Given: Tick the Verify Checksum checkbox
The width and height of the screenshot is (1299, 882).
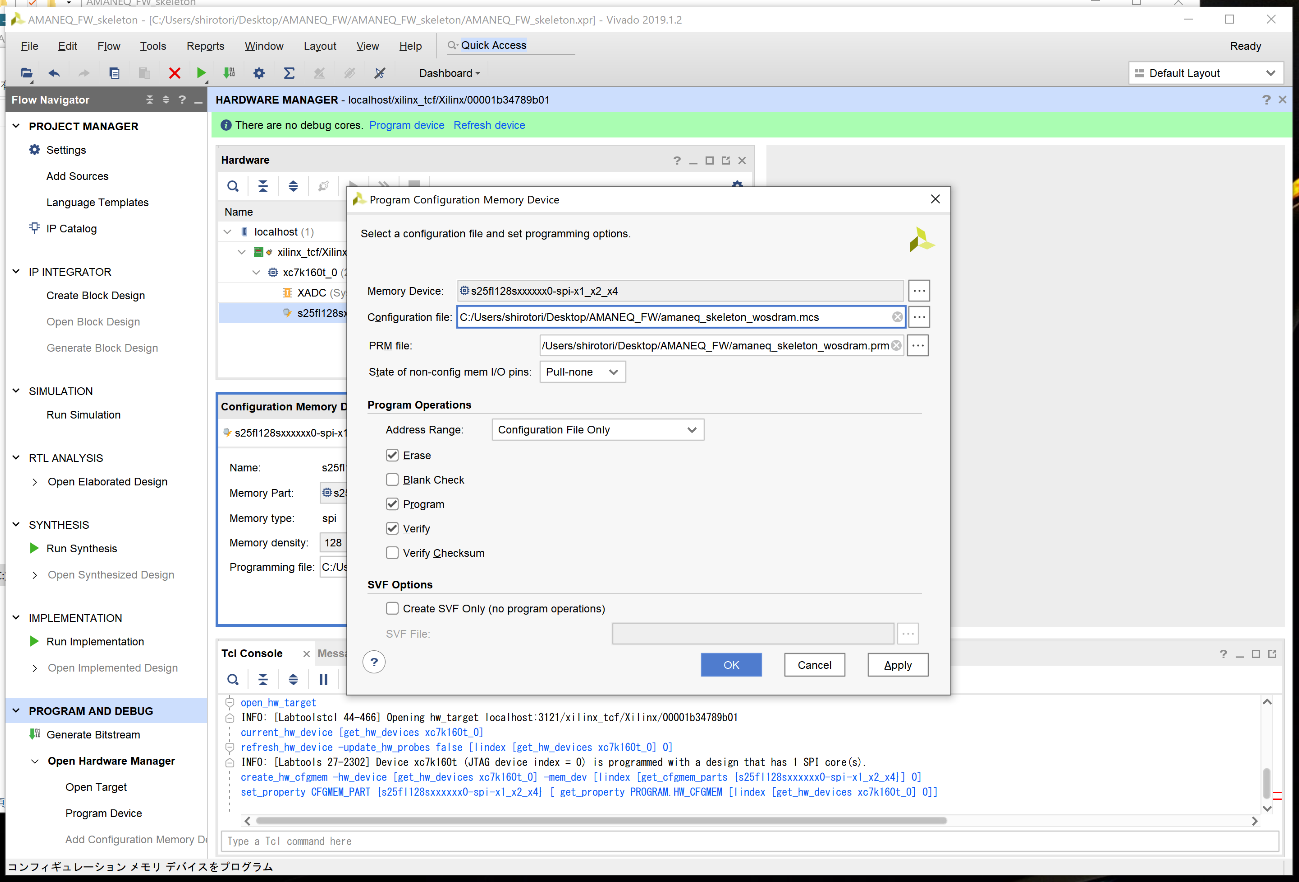Looking at the screenshot, I should (x=393, y=553).
